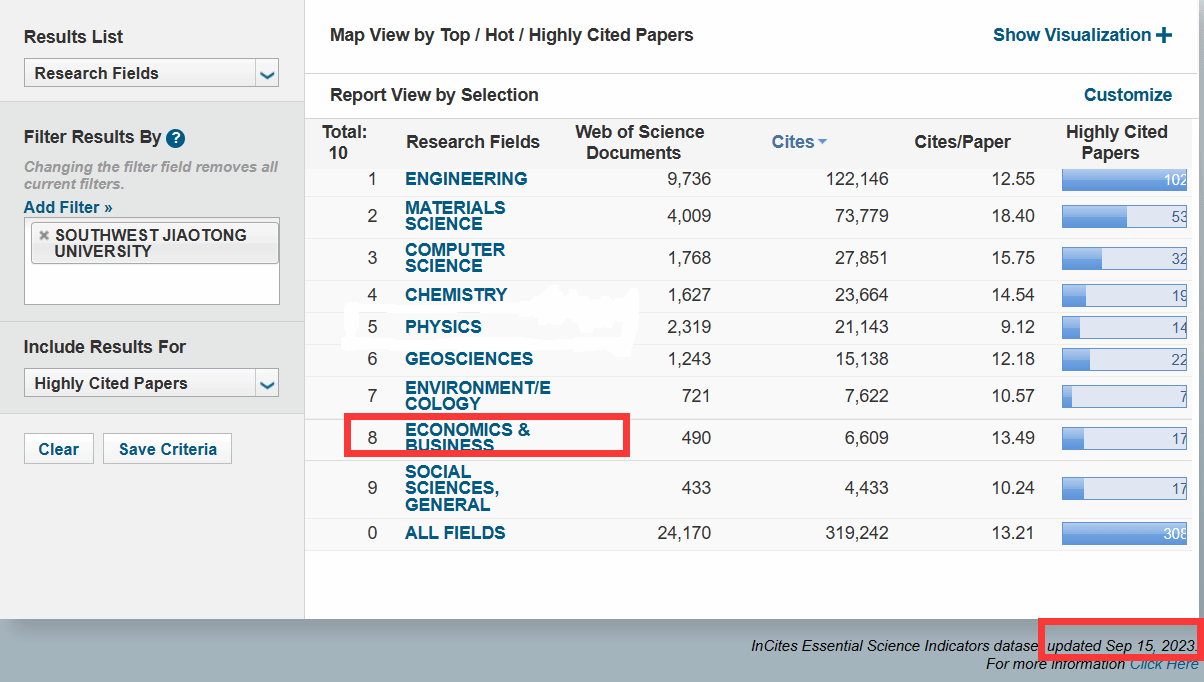Click the Click Here information link
The width and height of the screenshot is (1204, 682).
pyautogui.click(x=1164, y=664)
